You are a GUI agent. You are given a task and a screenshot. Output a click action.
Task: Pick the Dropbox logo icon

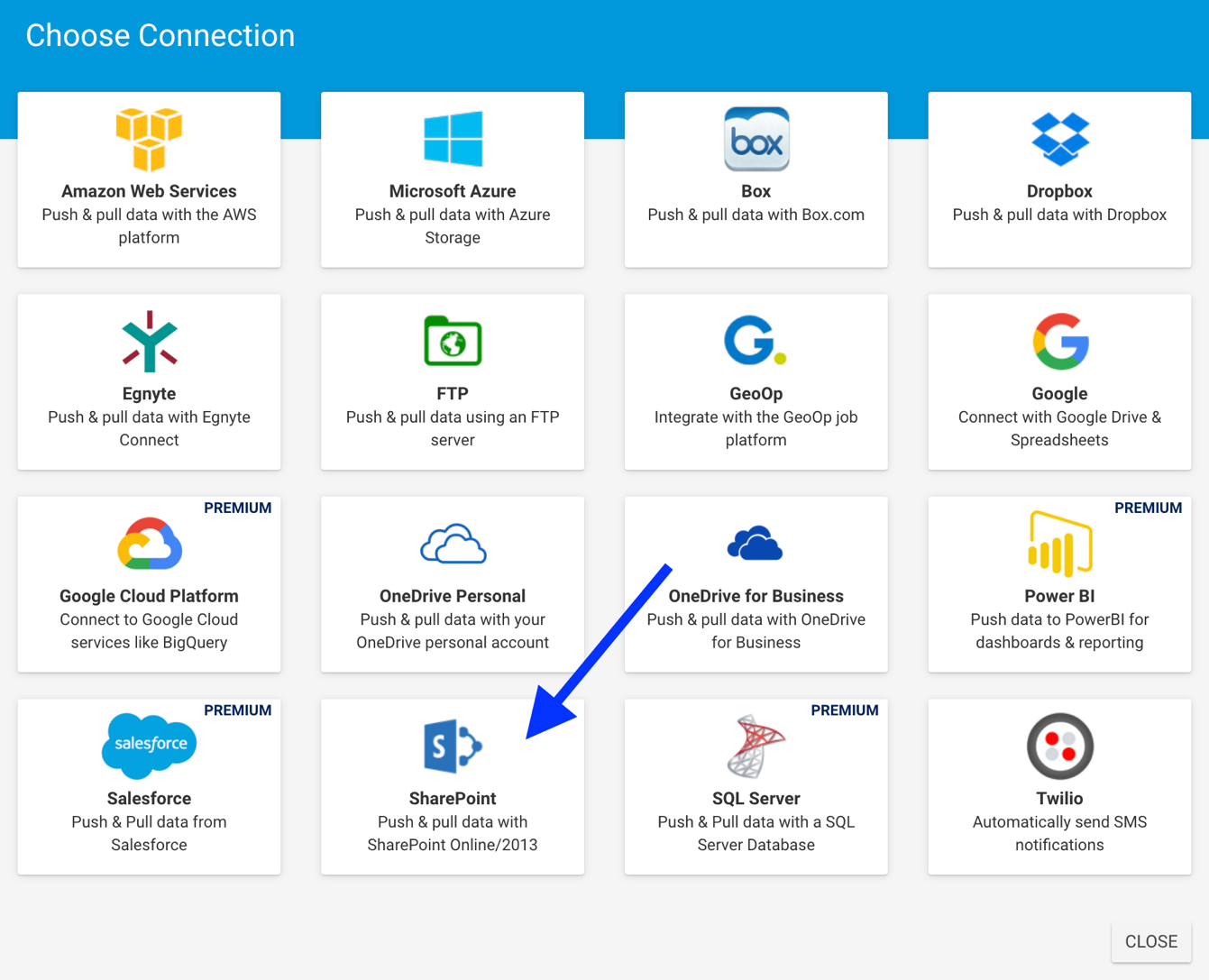tap(1060, 139)
